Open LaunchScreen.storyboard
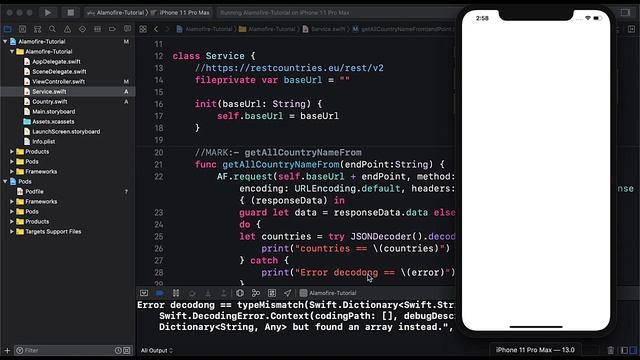The width and height of the screenshot is (640, 360). 66,131
